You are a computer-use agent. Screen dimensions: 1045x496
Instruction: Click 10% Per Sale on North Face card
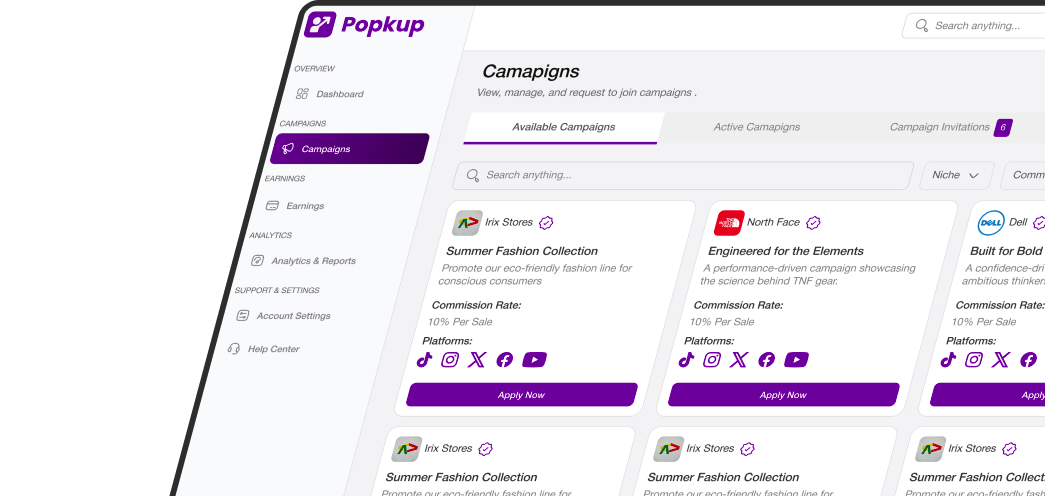point(722,322)
